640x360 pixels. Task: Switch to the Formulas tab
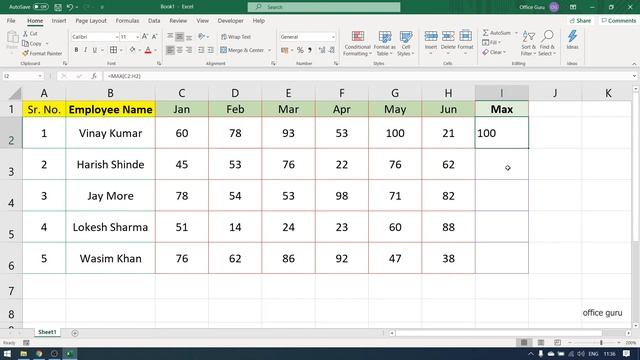coord(127,20)
